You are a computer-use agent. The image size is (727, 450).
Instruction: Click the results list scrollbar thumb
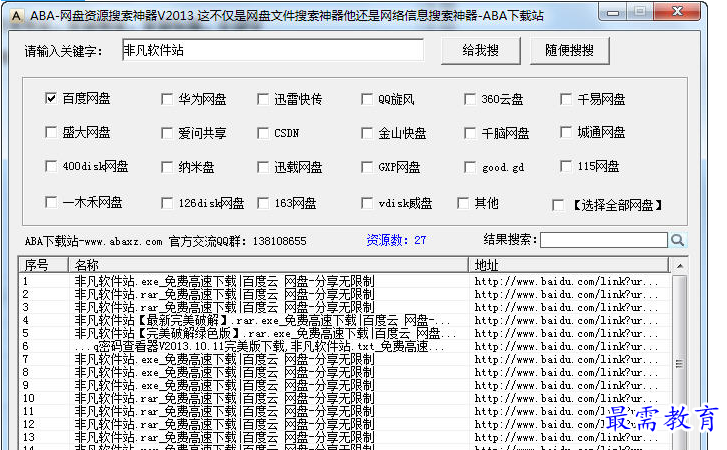[x=680, y=364]
